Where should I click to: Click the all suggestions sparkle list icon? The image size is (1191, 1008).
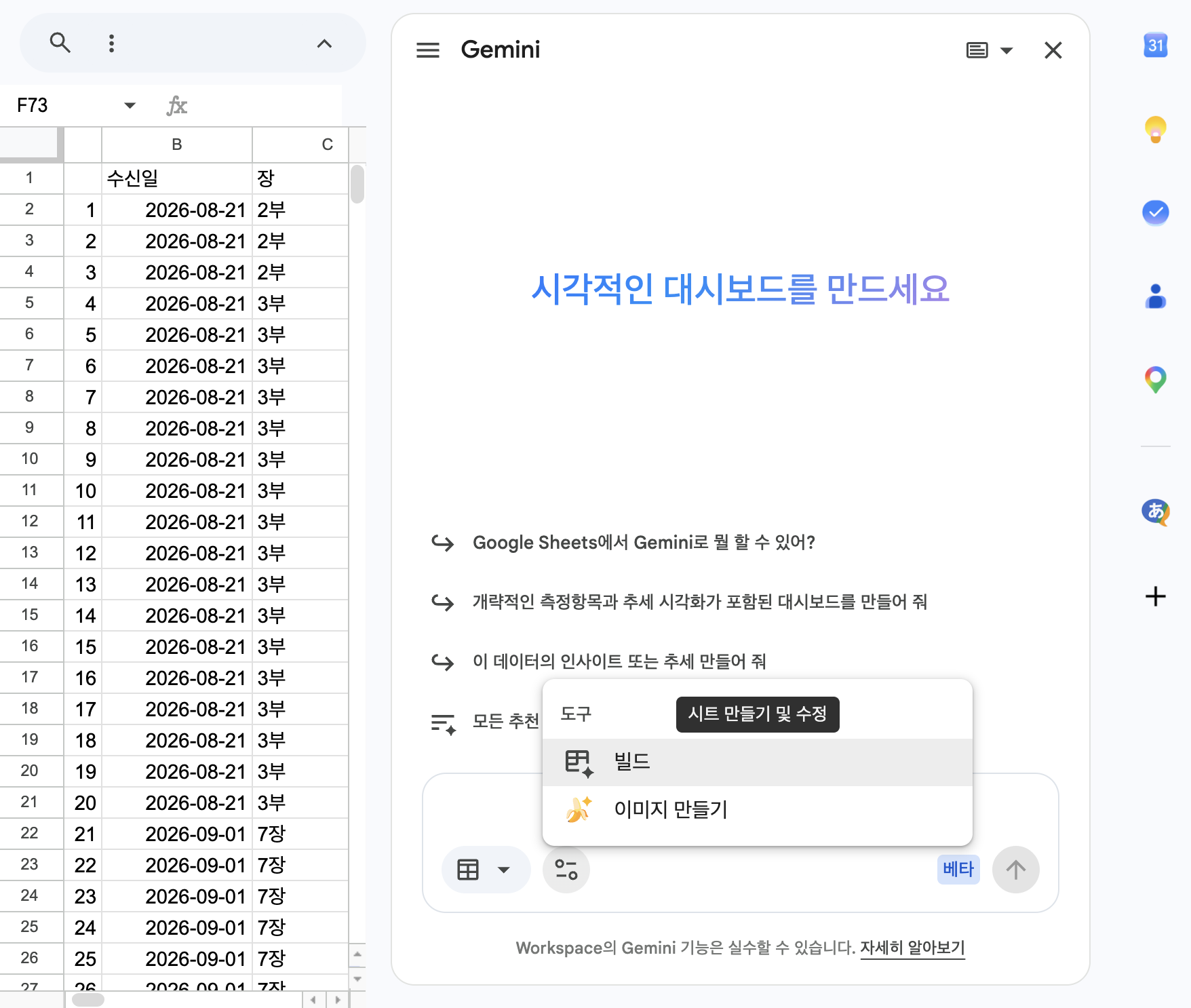pos(444,724)
